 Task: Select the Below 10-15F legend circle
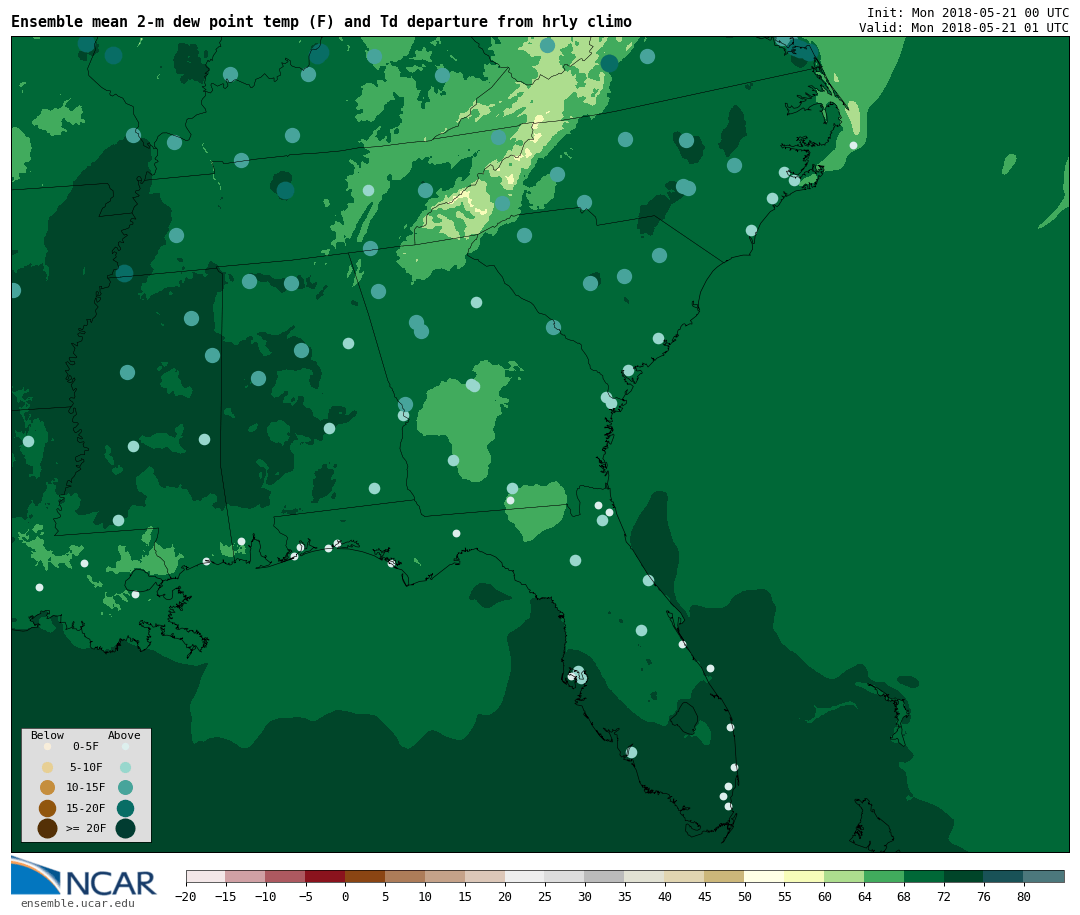pos(48,787)
